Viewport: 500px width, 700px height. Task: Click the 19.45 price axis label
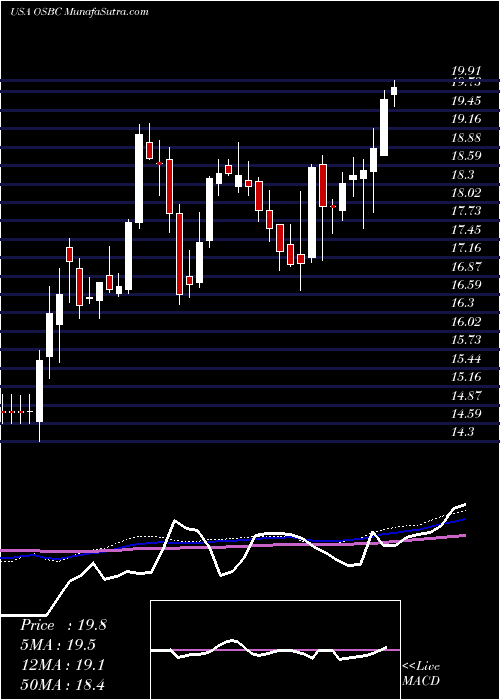[x=466, y=101]
